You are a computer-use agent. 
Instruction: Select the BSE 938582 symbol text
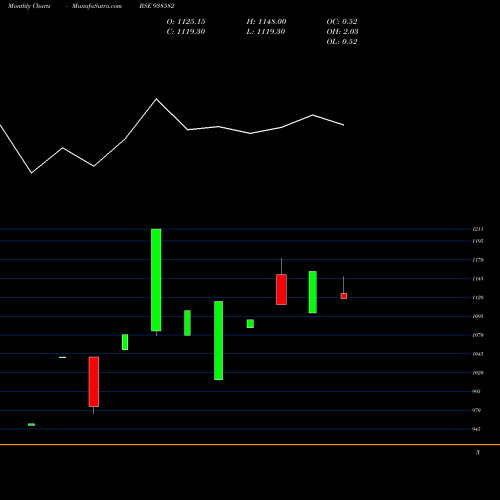point(157,6)
